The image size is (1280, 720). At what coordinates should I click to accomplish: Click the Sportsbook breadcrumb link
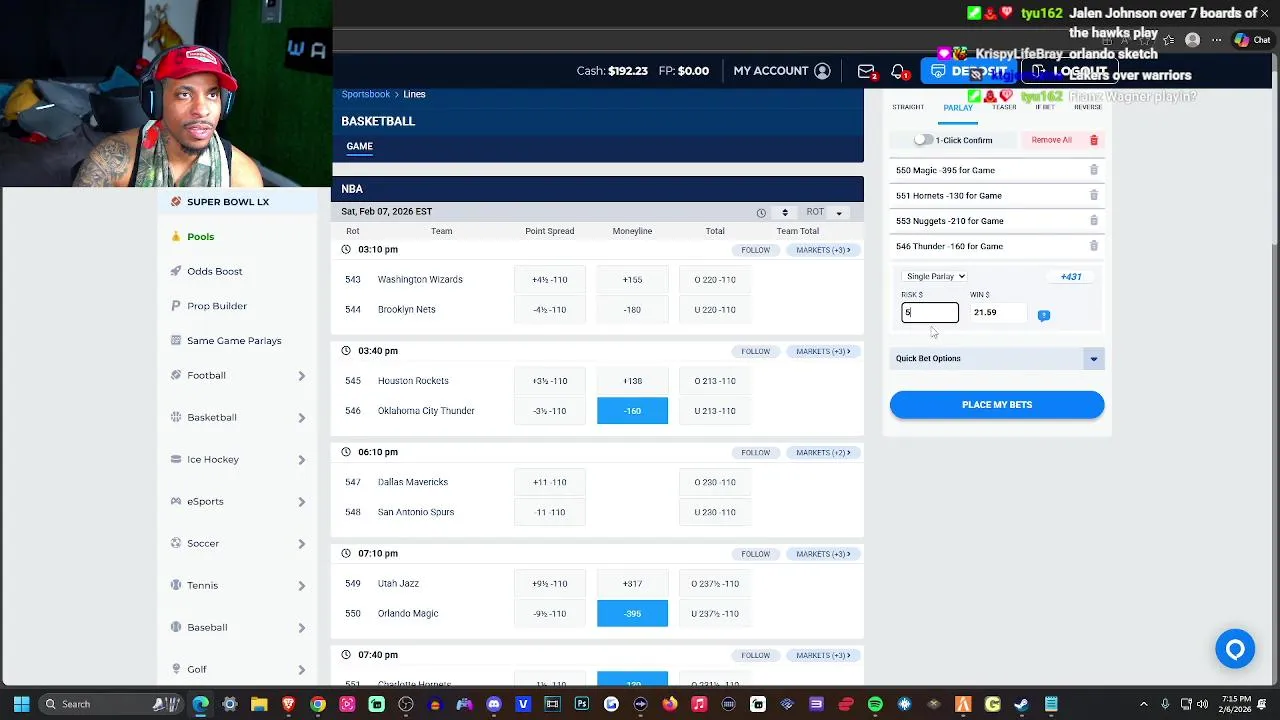(x=366, y=94)
